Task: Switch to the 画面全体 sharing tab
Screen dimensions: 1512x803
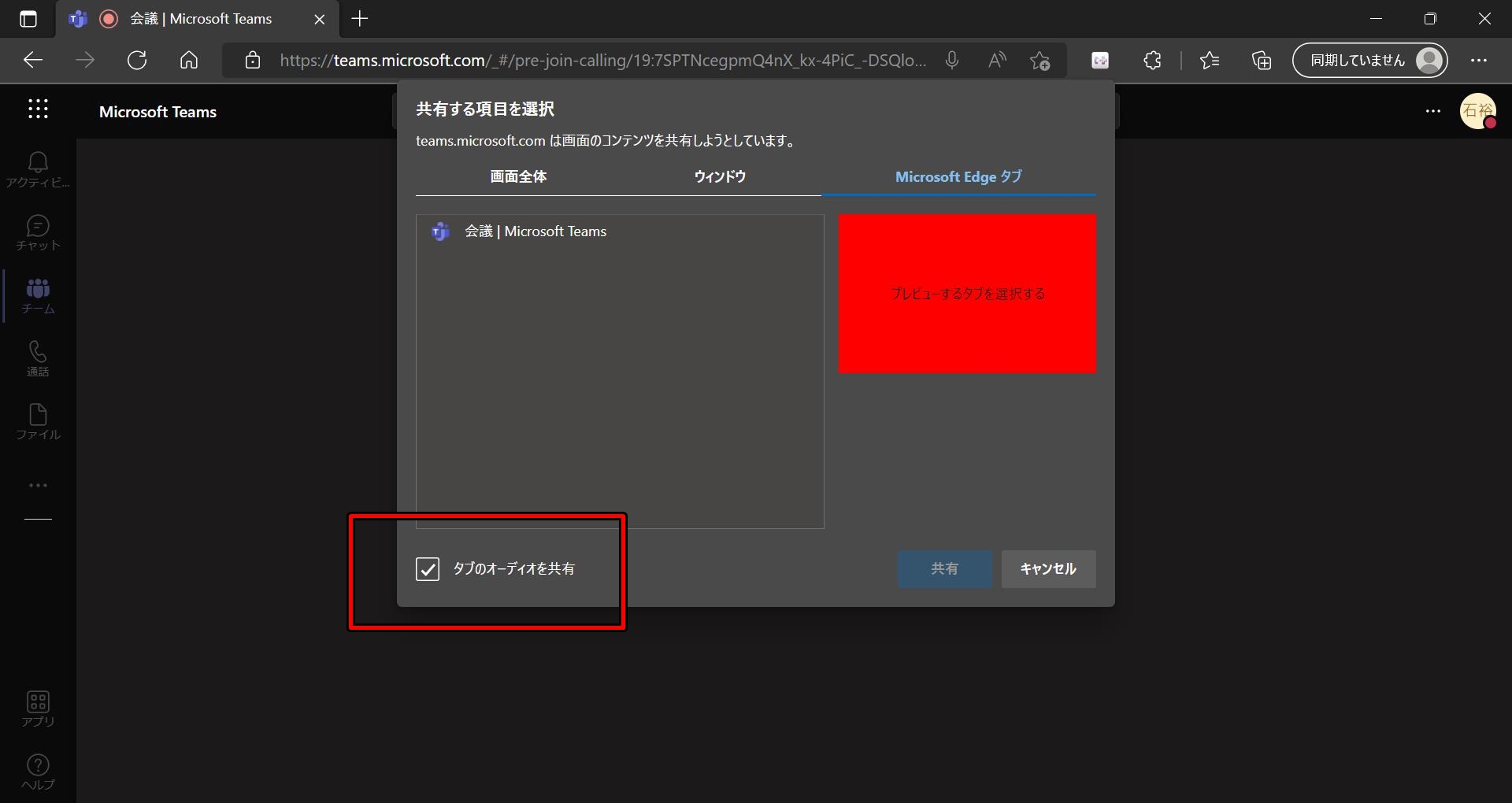Action: 517,177
